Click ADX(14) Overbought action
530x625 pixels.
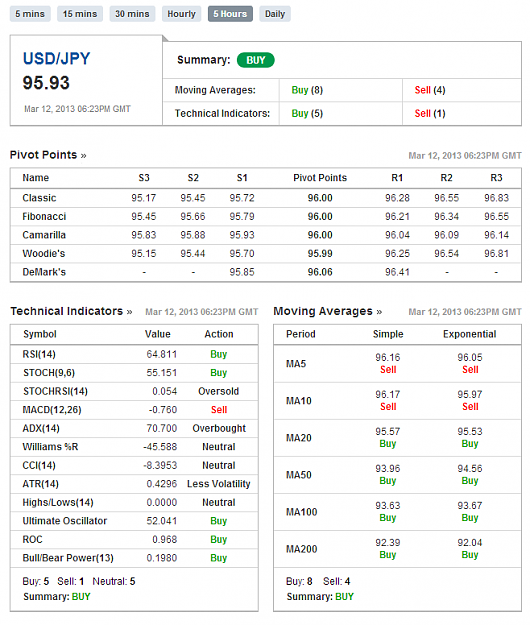[x=219, y=428]
